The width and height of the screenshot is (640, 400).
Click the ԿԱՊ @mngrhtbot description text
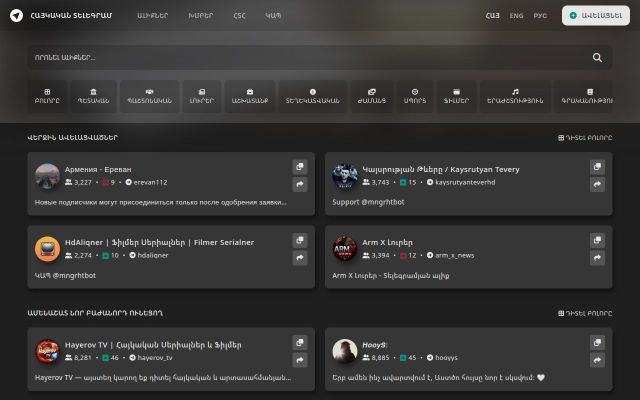pyautogui.click(x=65, y=276)
